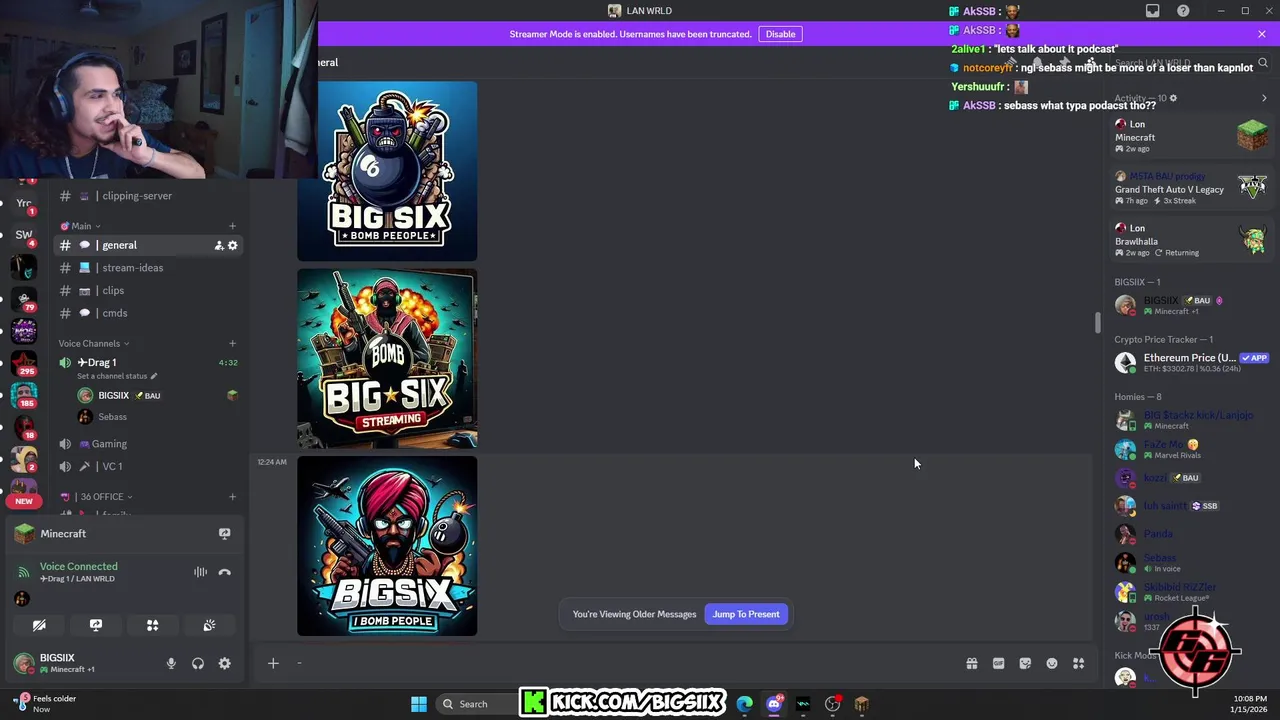Click the search magnifier in LAN WRLD search
The height and width of the screenshot is (720, 1280).
click(1262, 63)
